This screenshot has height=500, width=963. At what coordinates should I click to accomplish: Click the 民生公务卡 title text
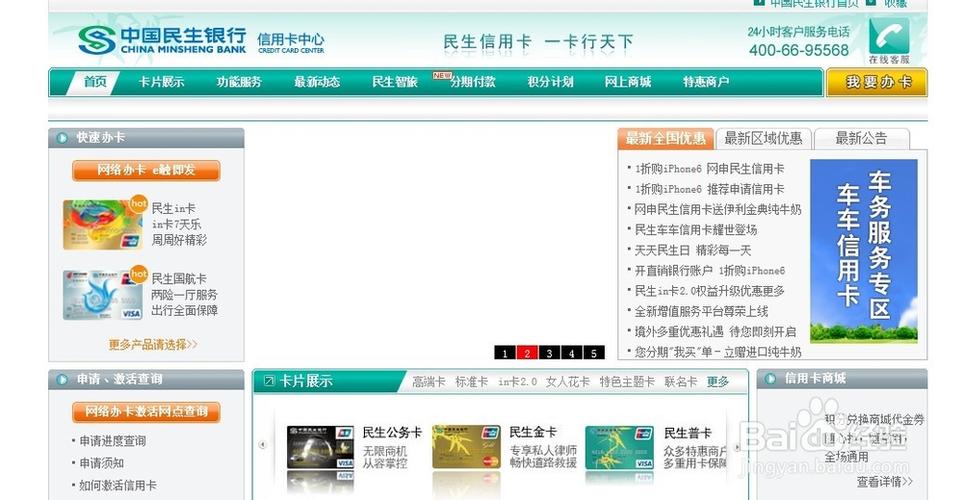pyautogui.click(x=392, y=432)
